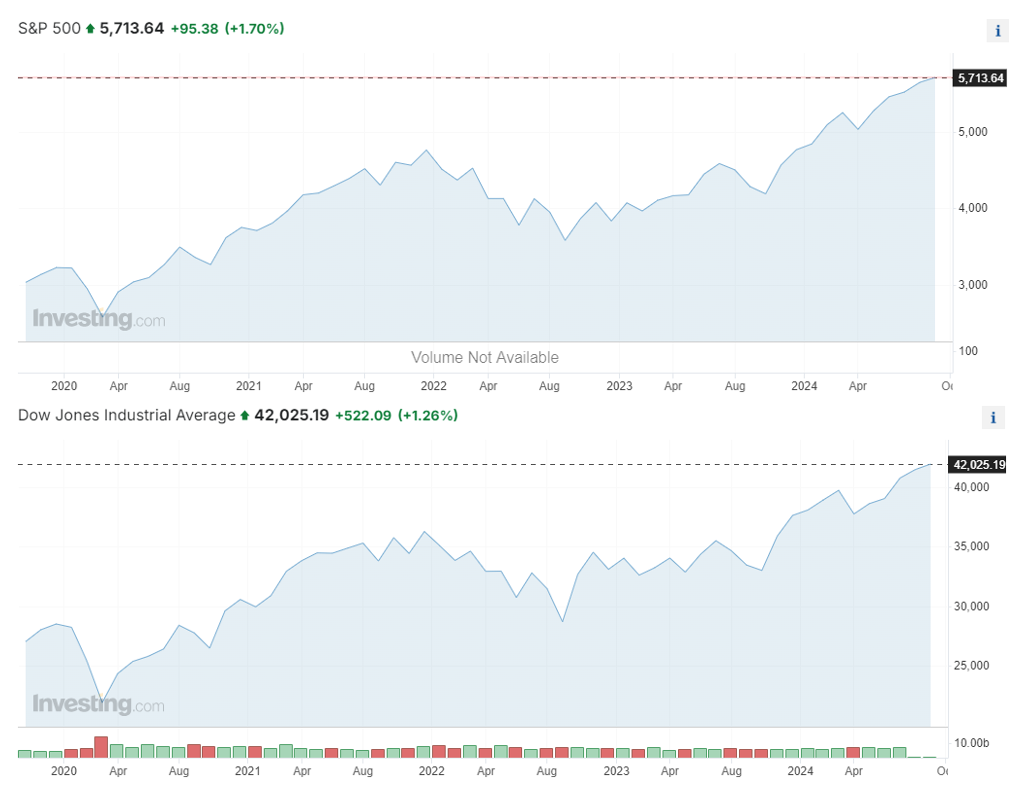
Task: Click the S&P 500 +95.38 change value
Action: tap(195, 29)
